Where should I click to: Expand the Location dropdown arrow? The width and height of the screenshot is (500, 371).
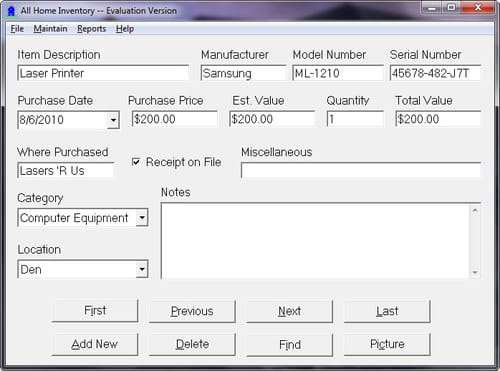click(x=142, y=269)
